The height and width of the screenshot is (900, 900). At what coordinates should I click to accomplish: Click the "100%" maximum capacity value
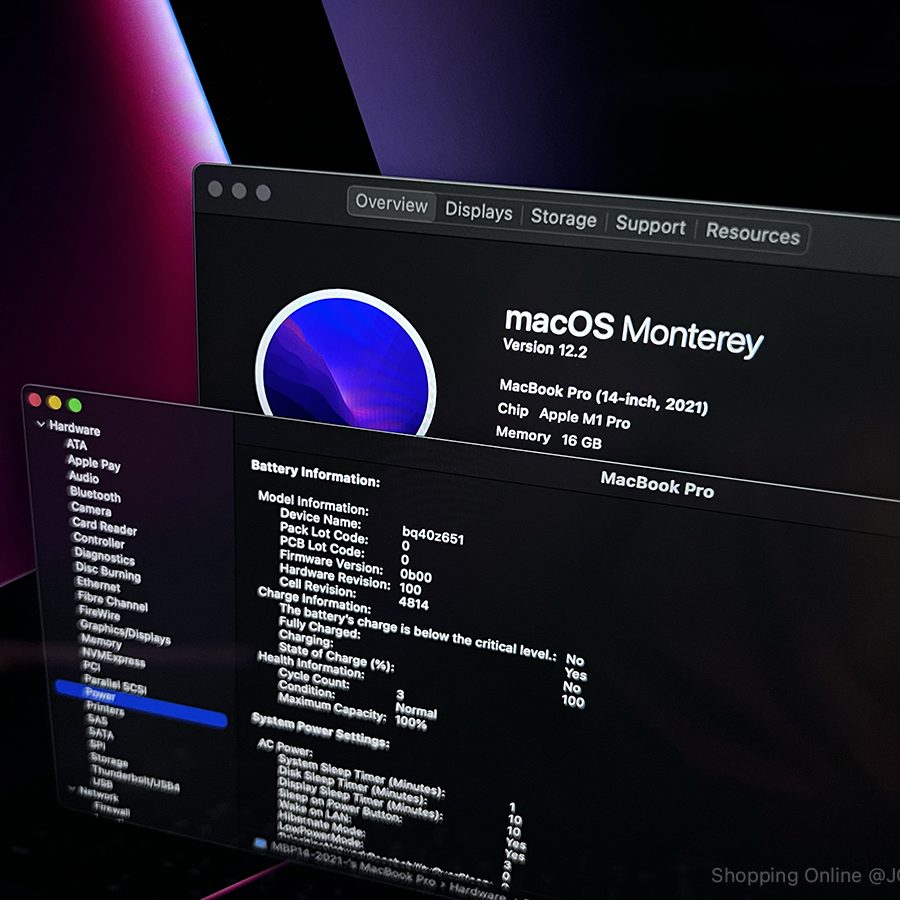click(411, 723)
